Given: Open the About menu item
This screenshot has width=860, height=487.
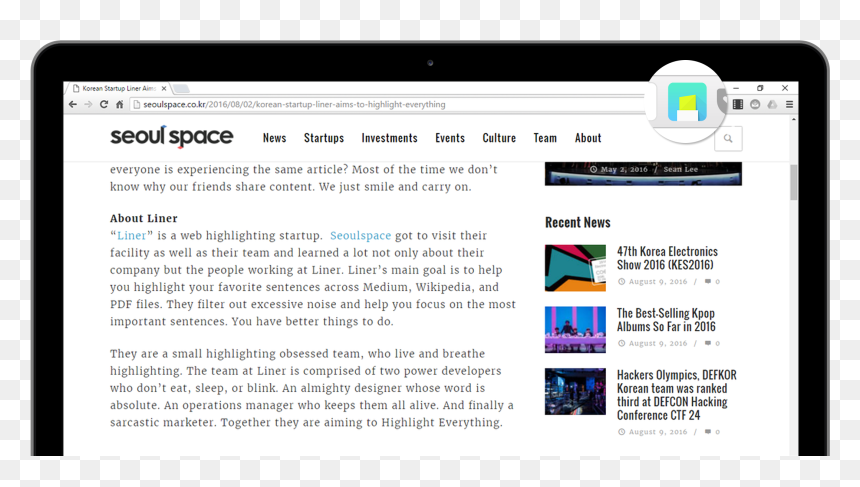Looking at the screenshot, I should (x=588, y=138).
